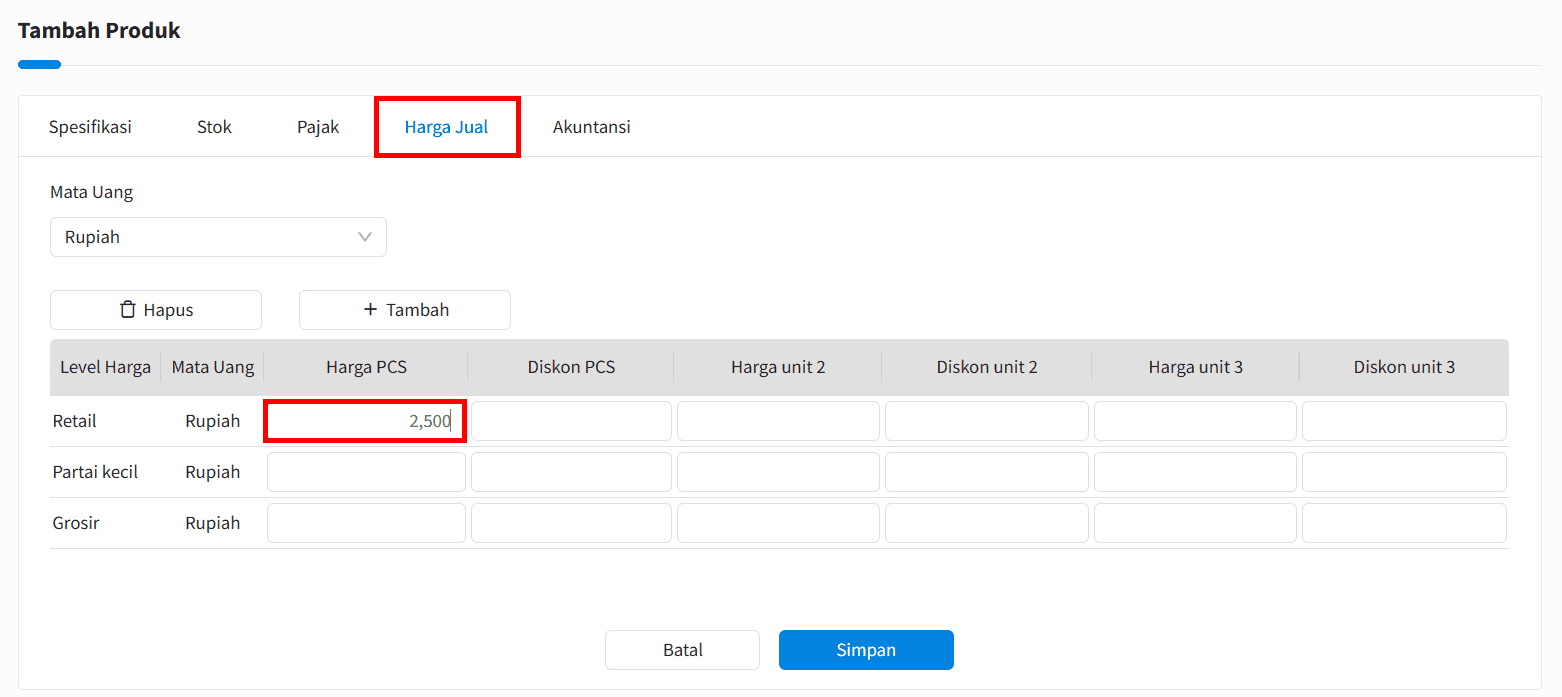1562x697 pixels.
Task: Click the Batal cancel button
Action: tap(682, 650)
